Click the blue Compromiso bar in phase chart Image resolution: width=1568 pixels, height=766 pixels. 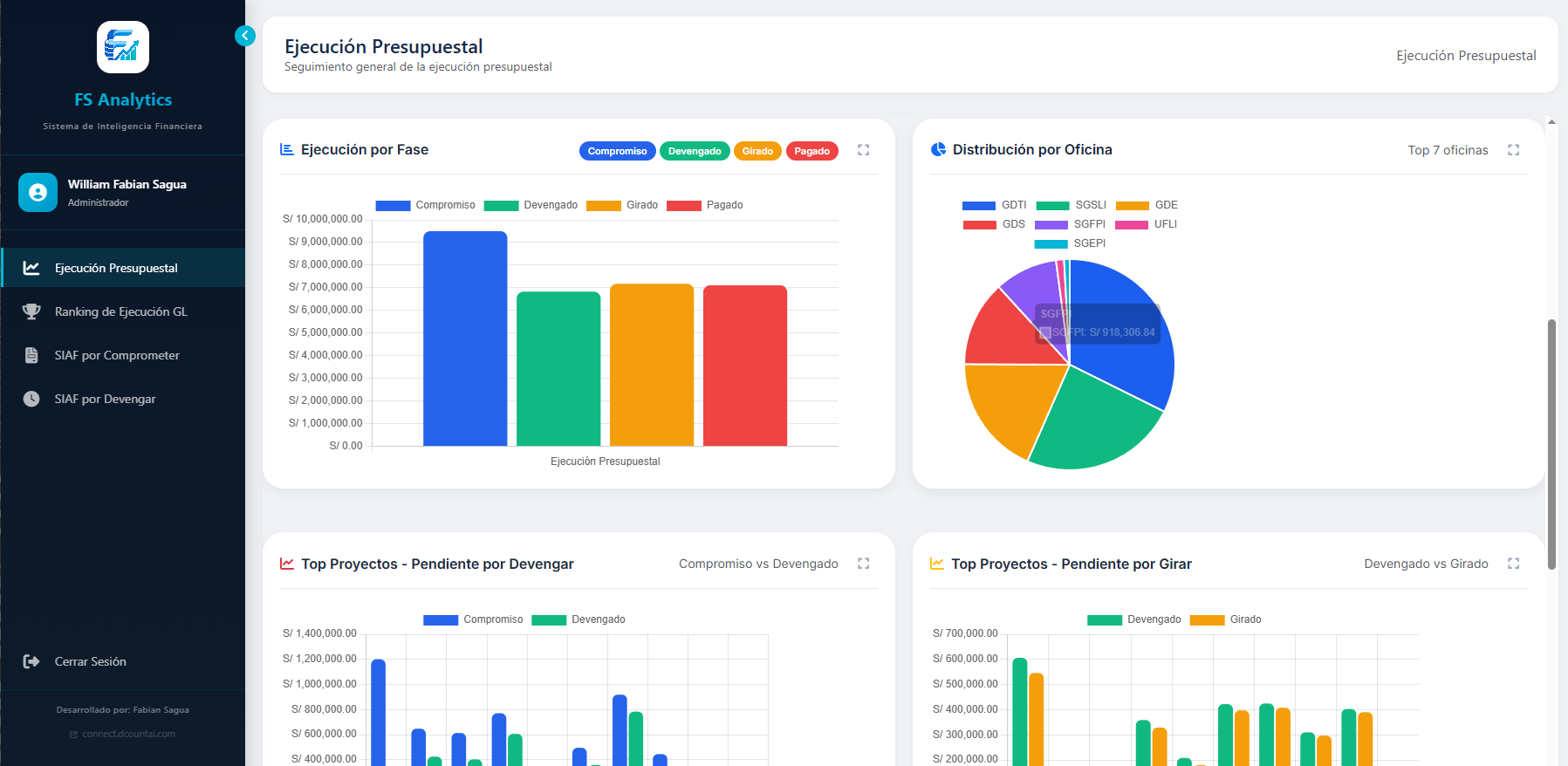point(465,339)
